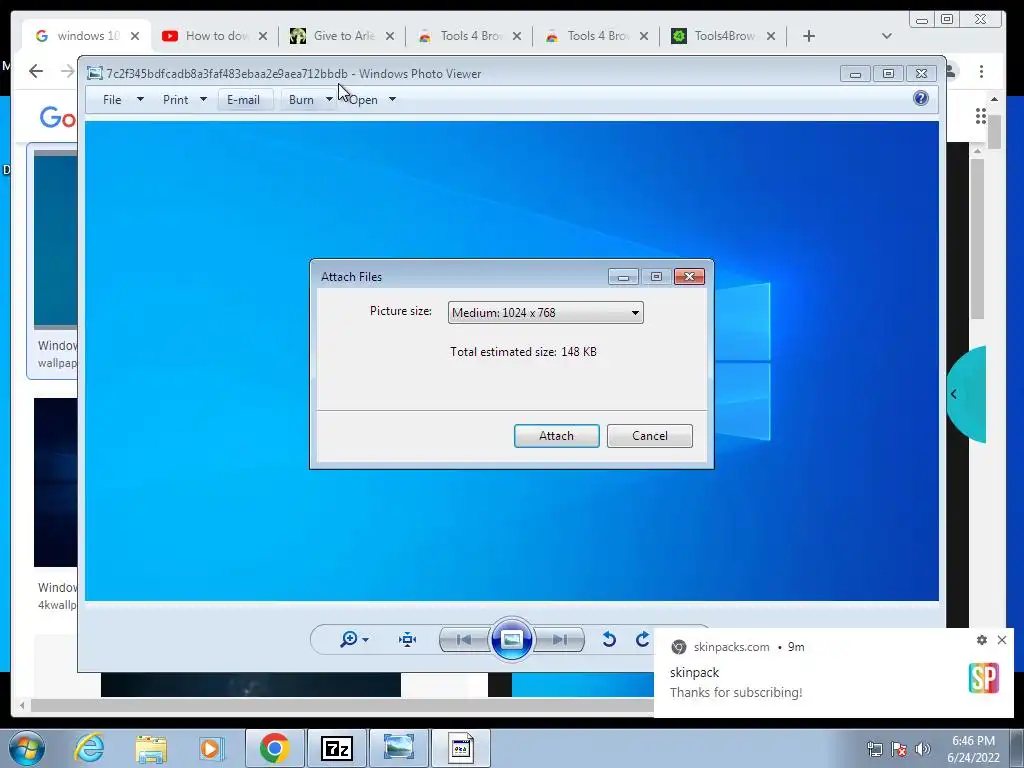Minimize the Attach Files dialog
The height and width of the screenshot is (768, 1024).
tap(623, 276)
